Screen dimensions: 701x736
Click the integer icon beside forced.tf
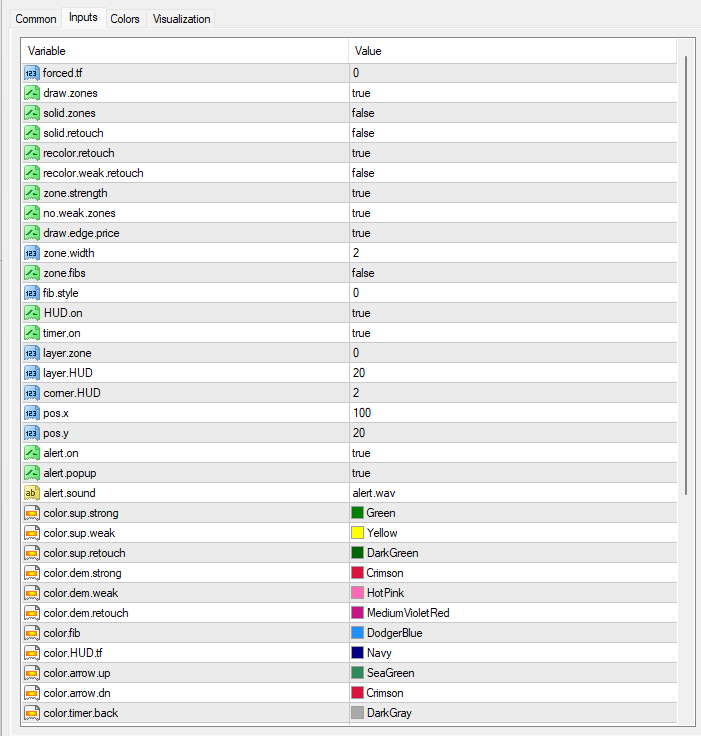pyautogui.click(x=31, y=73)
